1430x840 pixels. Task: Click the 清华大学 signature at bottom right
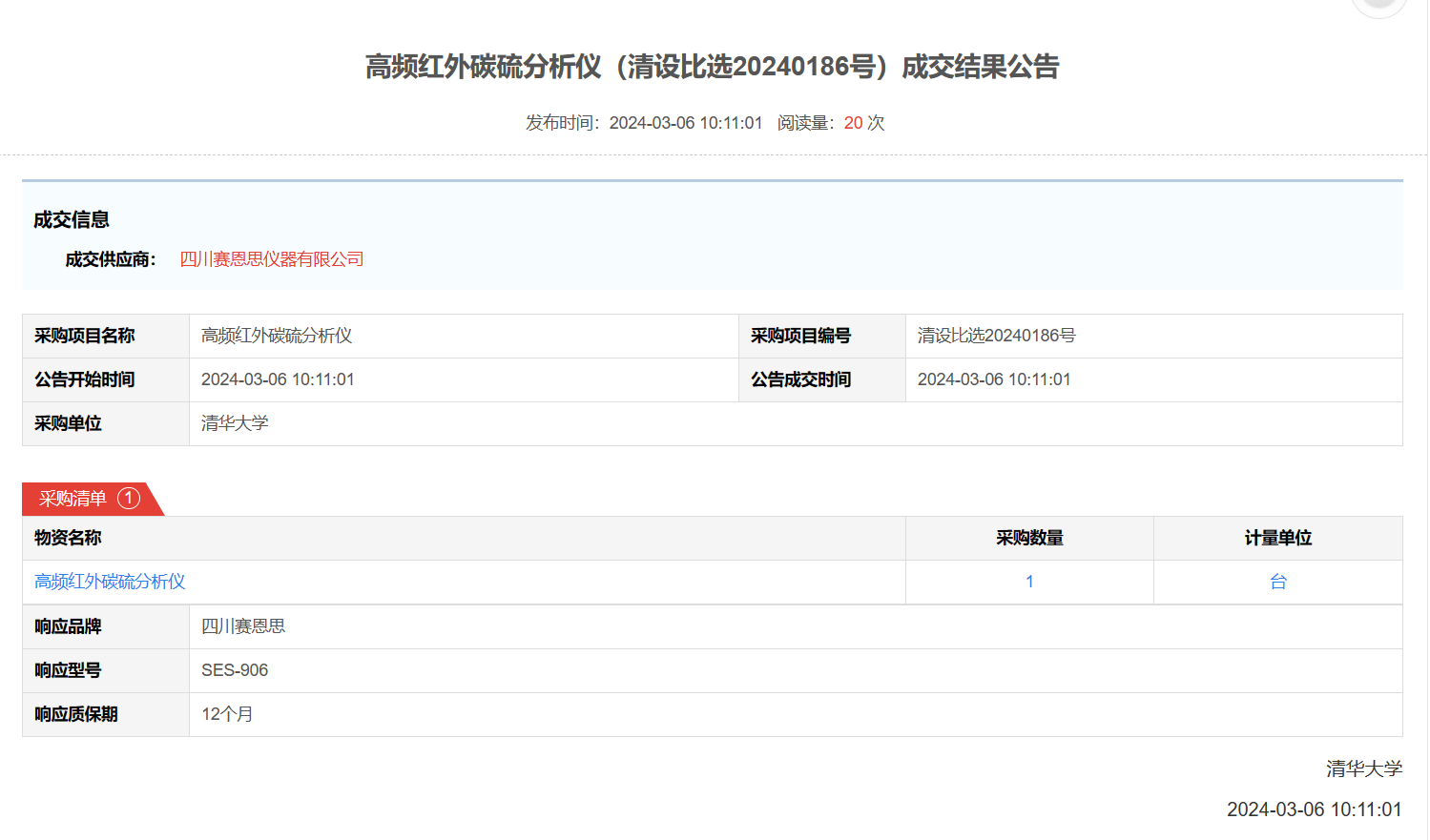click(x=1363, y=768)
